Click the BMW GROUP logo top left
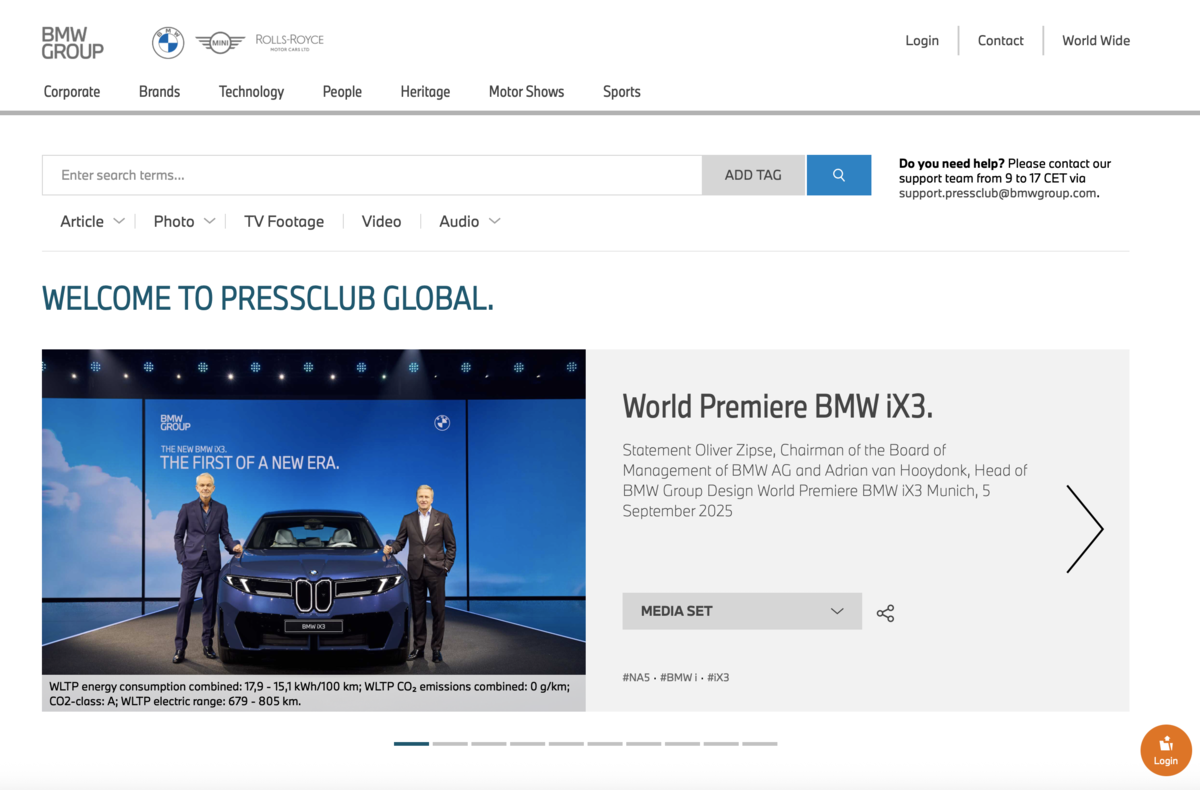Viewport: 1200px width, 790px height. 71,44
